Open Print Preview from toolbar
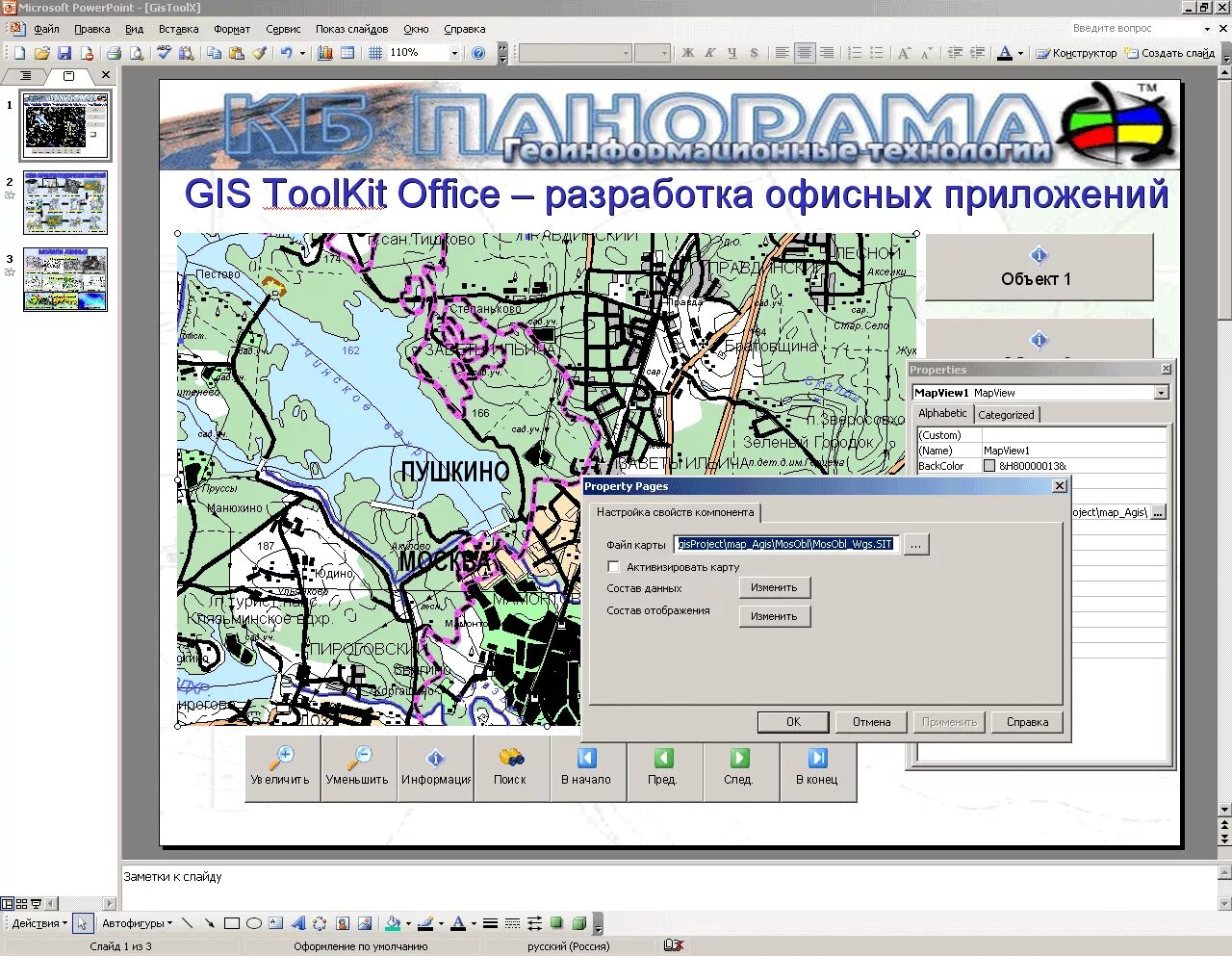The image size is (1232, 956). click(x=137, y=53)
